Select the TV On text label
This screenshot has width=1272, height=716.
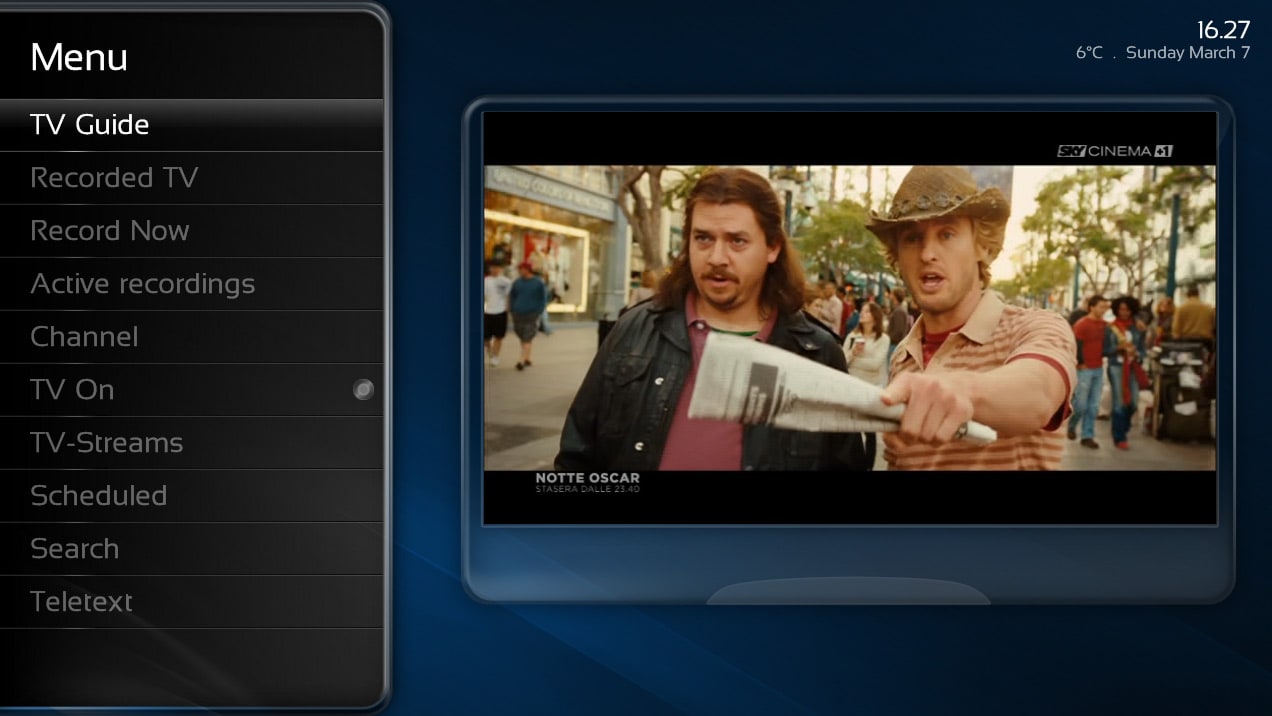(72, 390)
